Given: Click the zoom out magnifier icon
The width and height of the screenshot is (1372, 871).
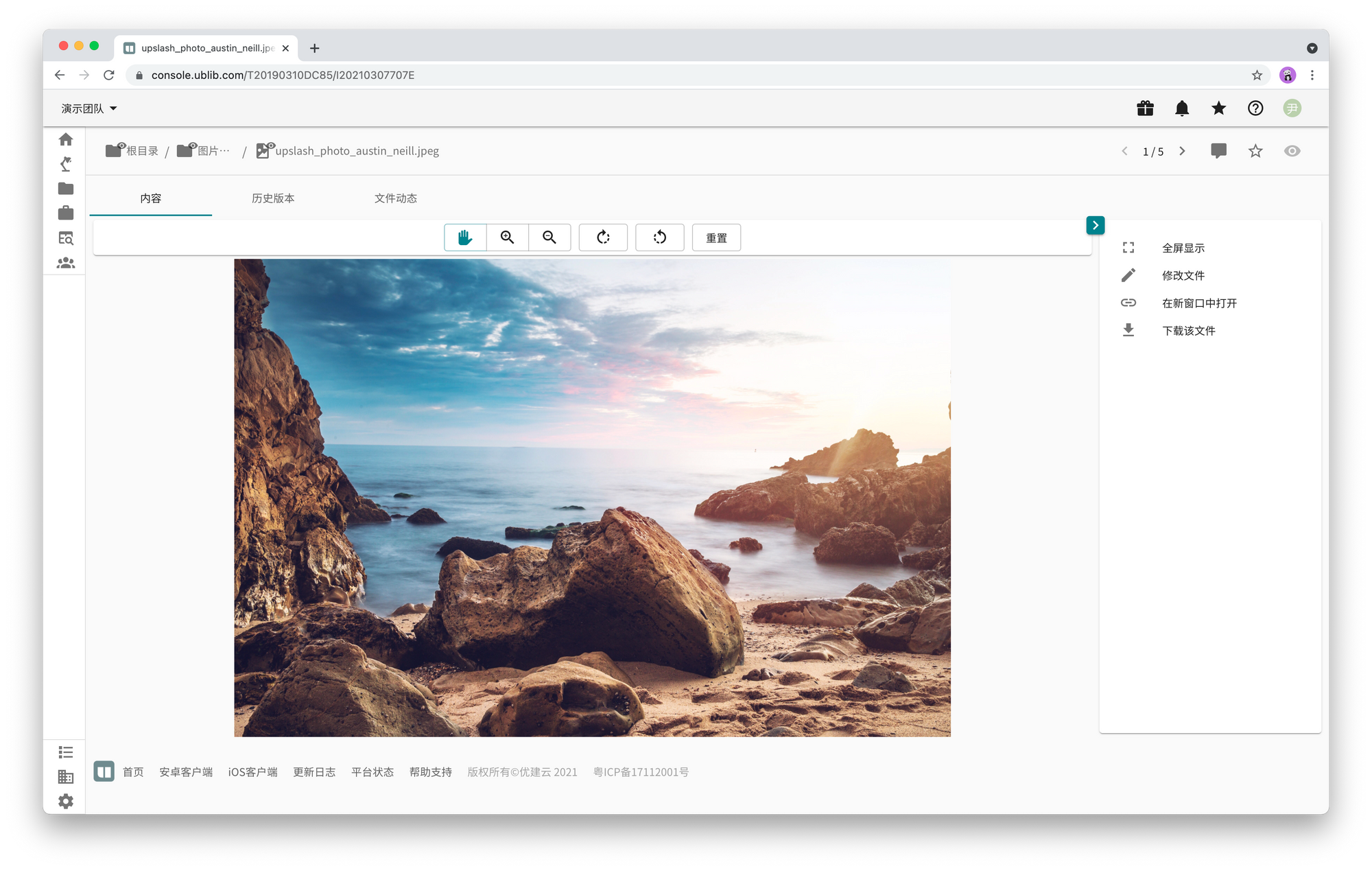Looking at the screenshot, I should 549,237.
